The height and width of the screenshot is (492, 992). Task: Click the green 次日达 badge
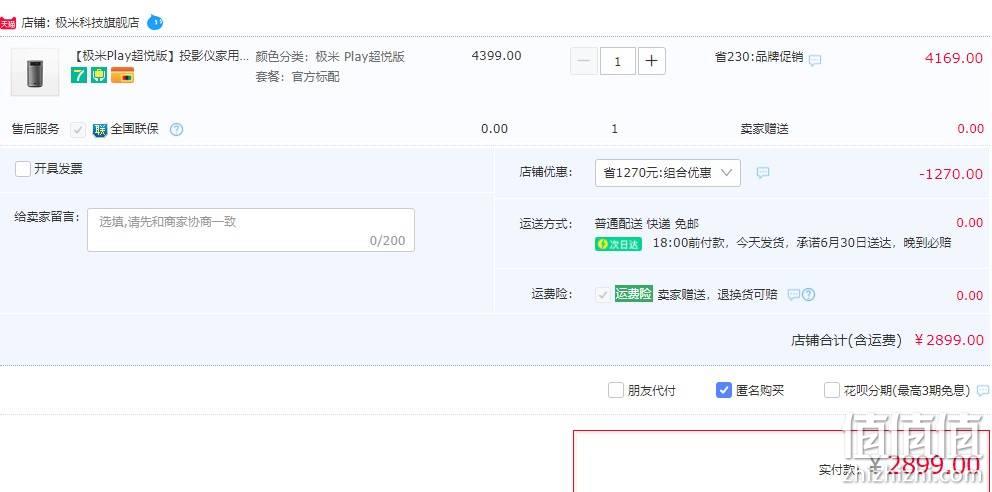[618, 244]
